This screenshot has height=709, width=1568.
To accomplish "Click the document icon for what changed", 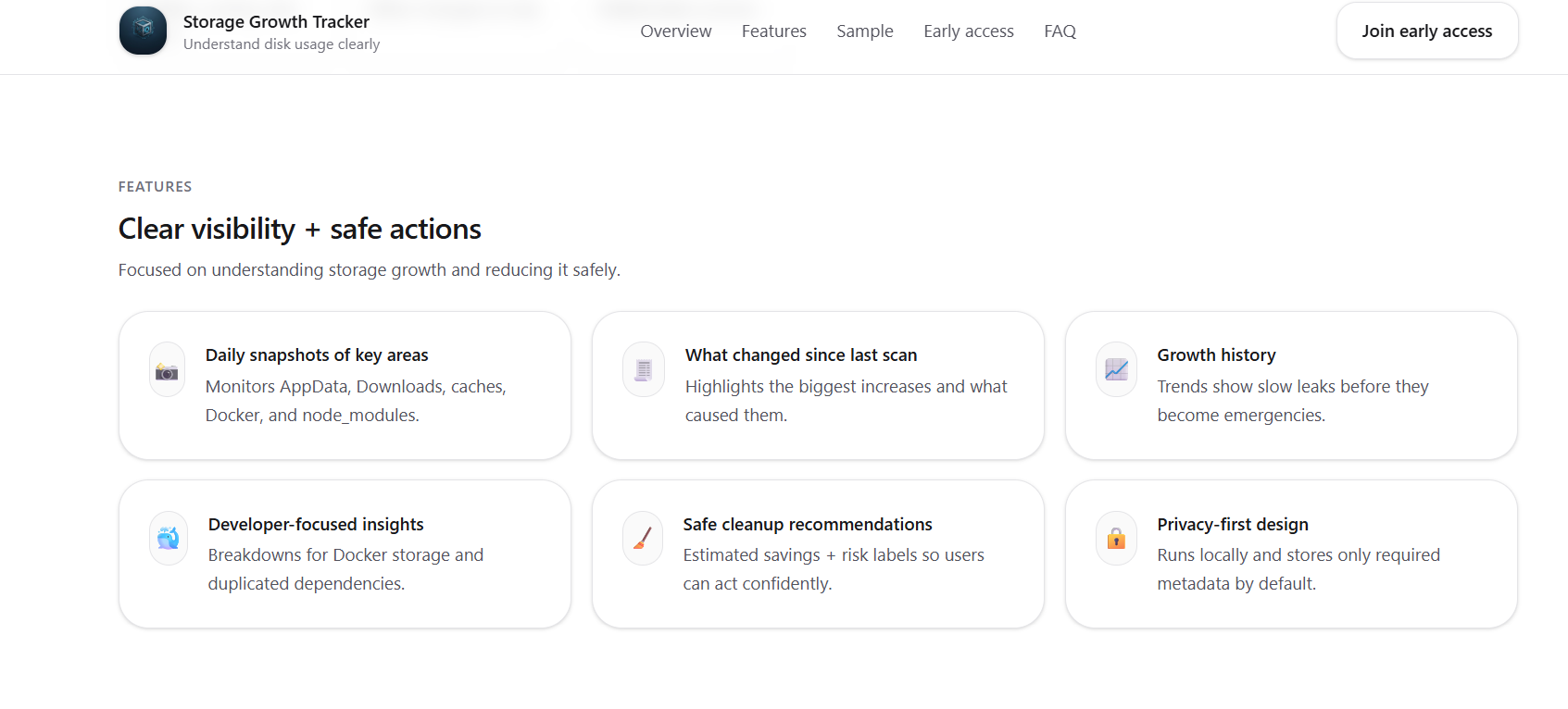I will click(643, 370).
